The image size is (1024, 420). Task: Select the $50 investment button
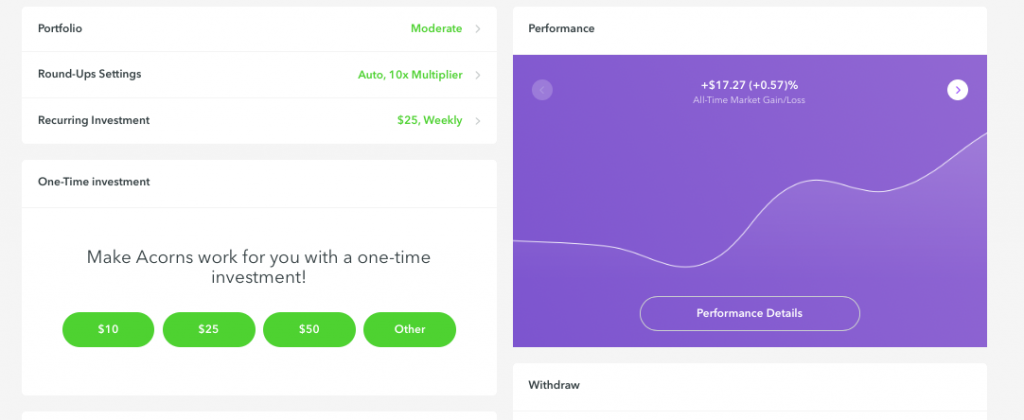point(310,329)
